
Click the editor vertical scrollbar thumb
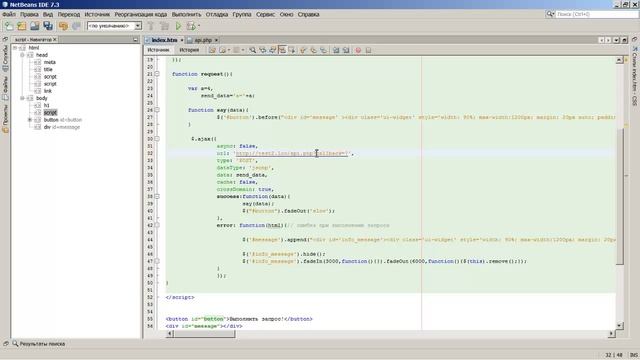pos(620,196)
